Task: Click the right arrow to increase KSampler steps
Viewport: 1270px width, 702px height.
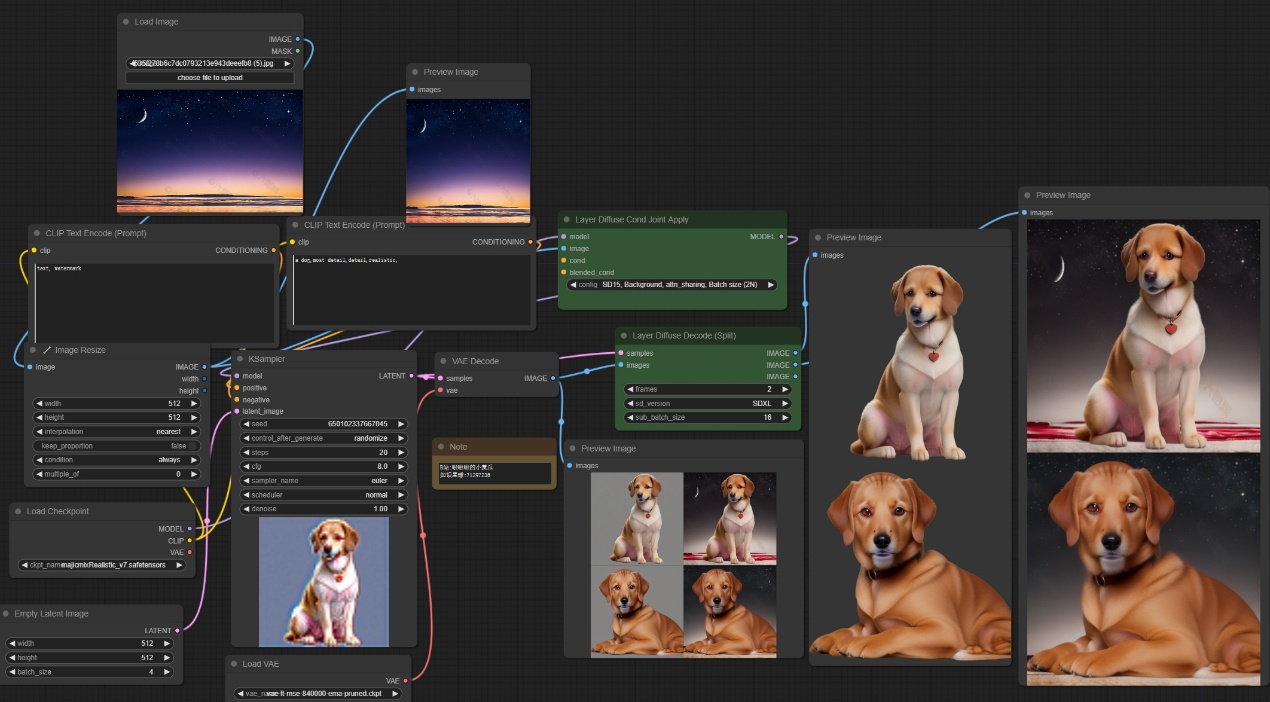Action: click(401, 452)
